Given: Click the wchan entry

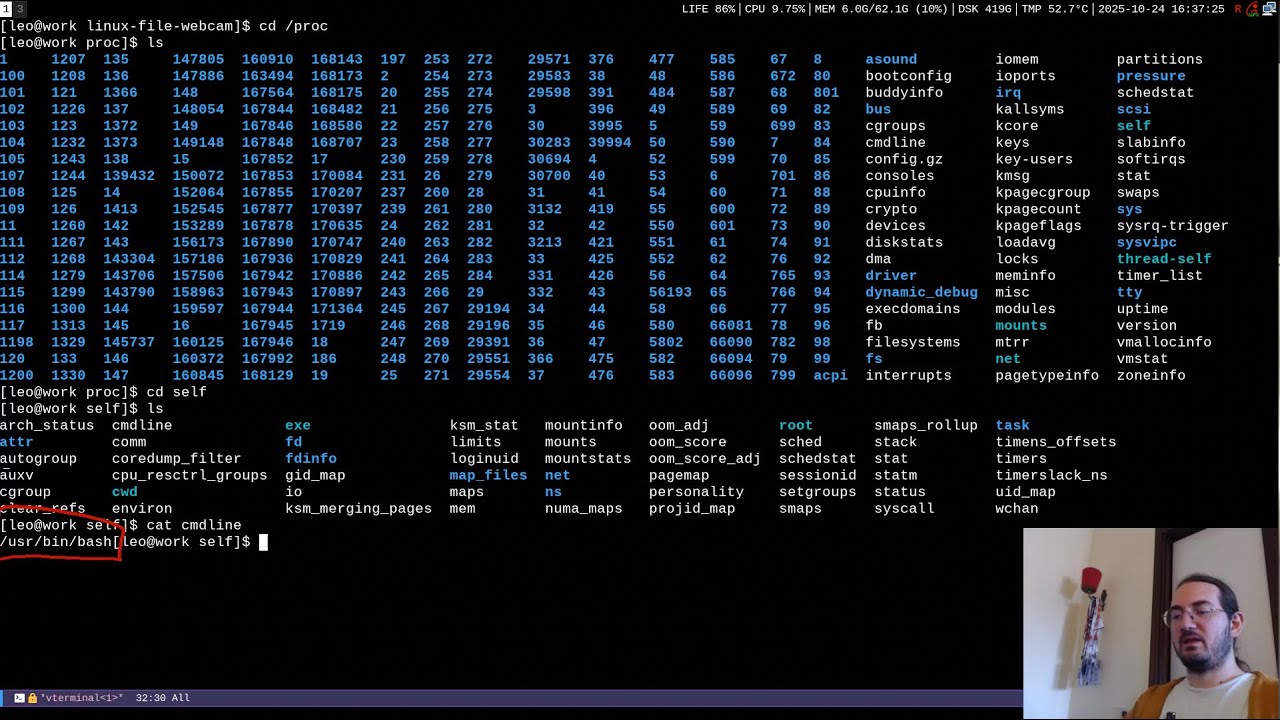Looking at the screenshot, I should (1017, 509).
